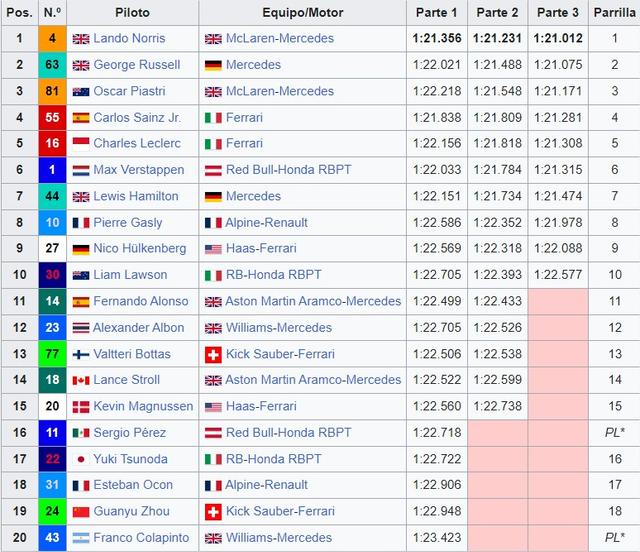Open the George Russell driver link
The width and height of the screenshot is (640, 552).
137,65
